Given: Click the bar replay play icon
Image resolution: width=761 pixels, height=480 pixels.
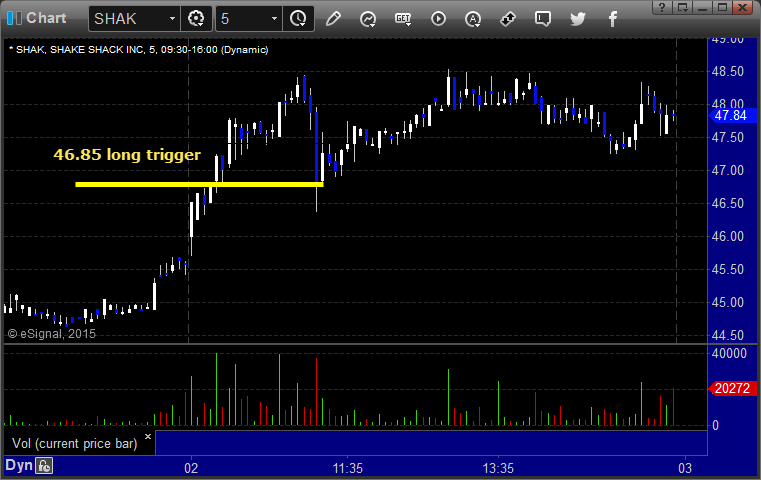Looking at the screenshot, I should (438, 19).
